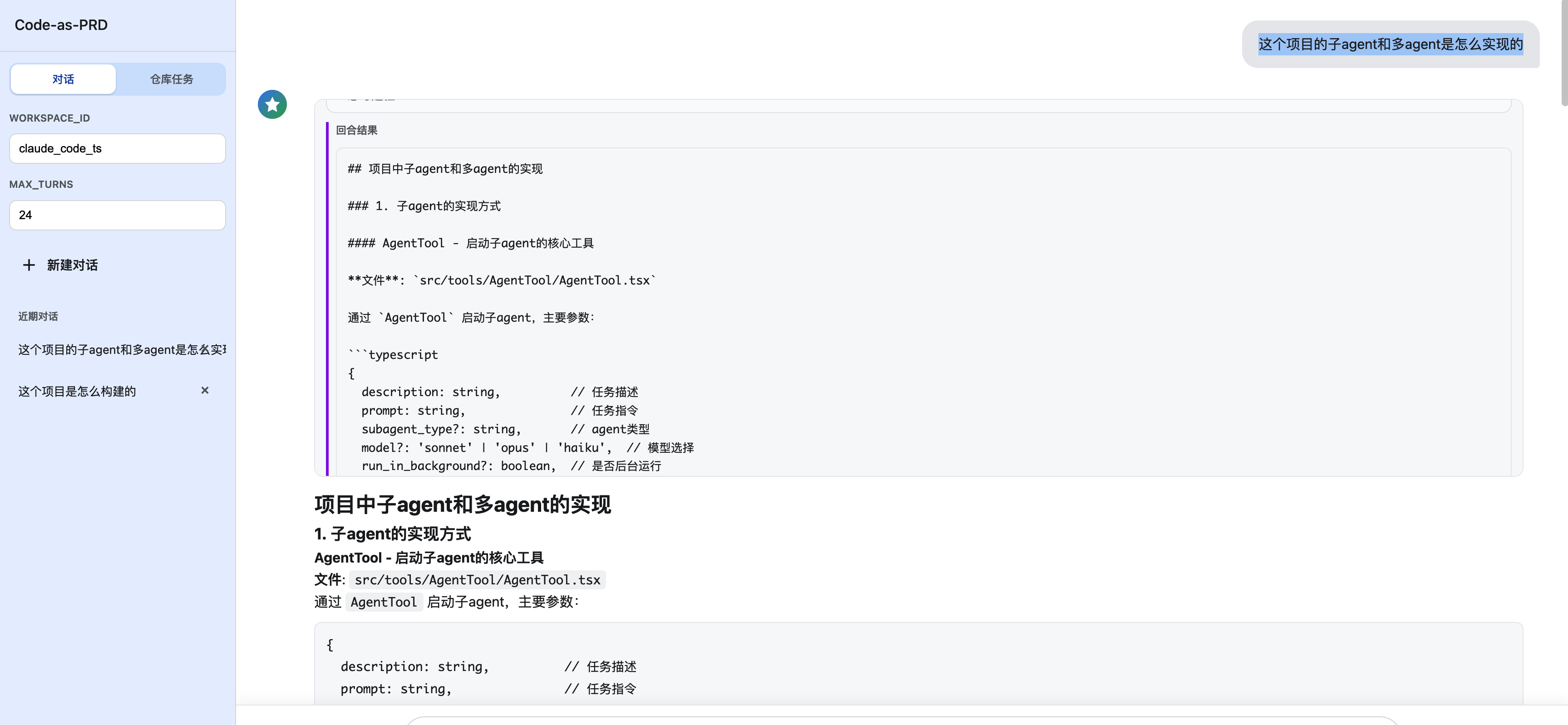
Task: Select the 对话 tab
Action: point(62,78)
